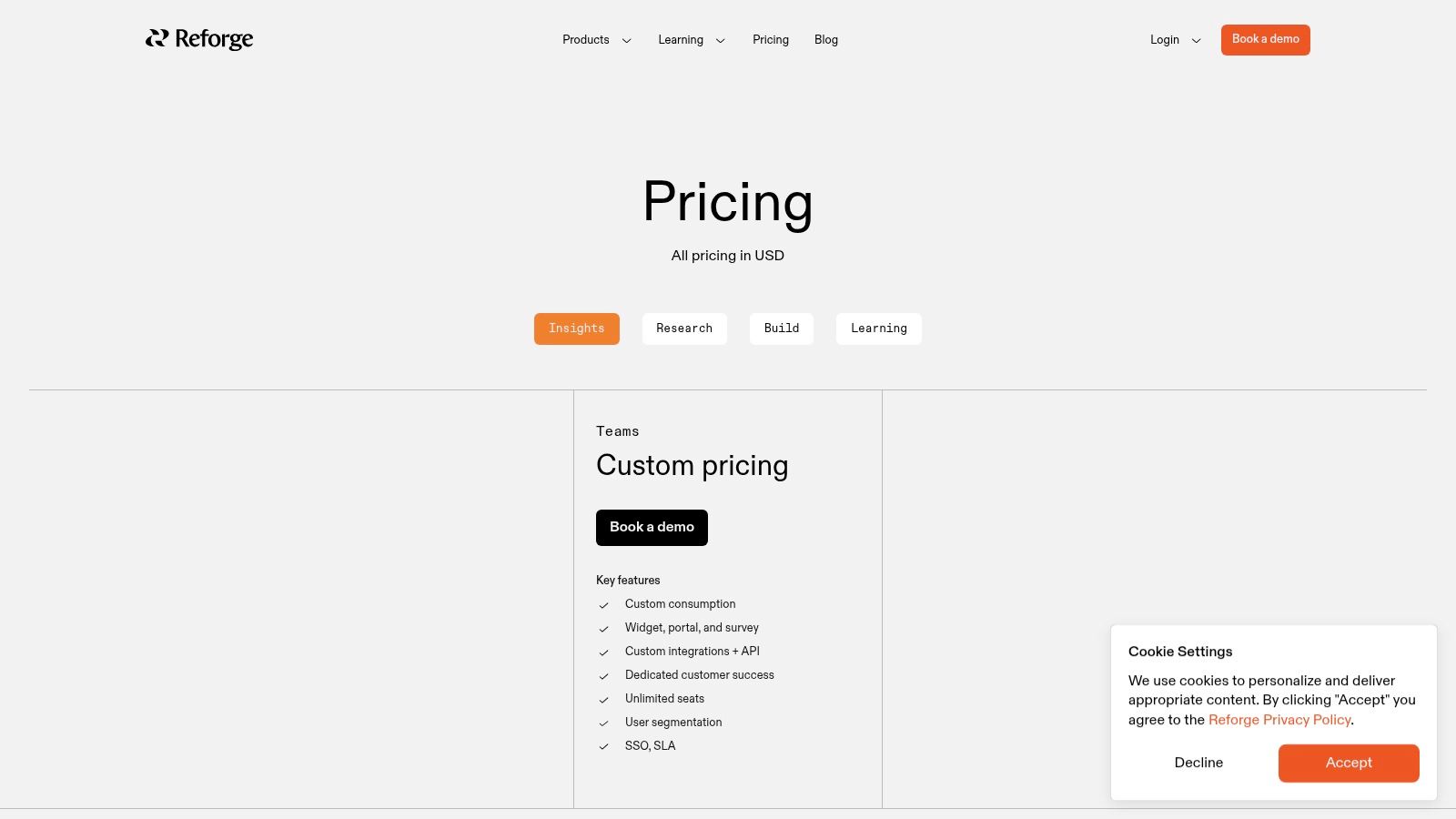Select the checkmark beside Custom consumption
Screen dimensions: 1456x819
(603, 605)
